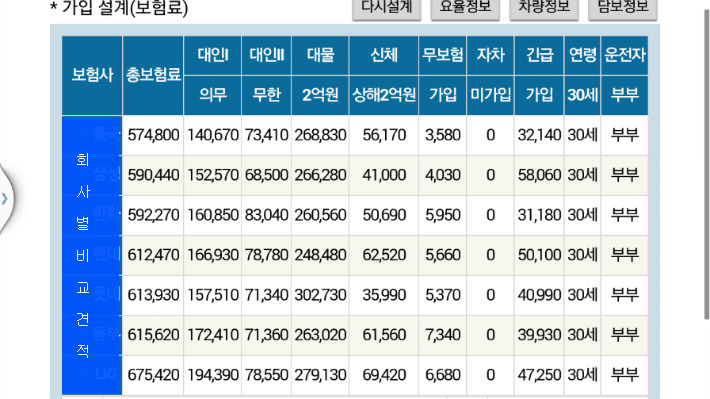710x399 pixels.
Task: Click the value 166,930
Action: (213, 255)
